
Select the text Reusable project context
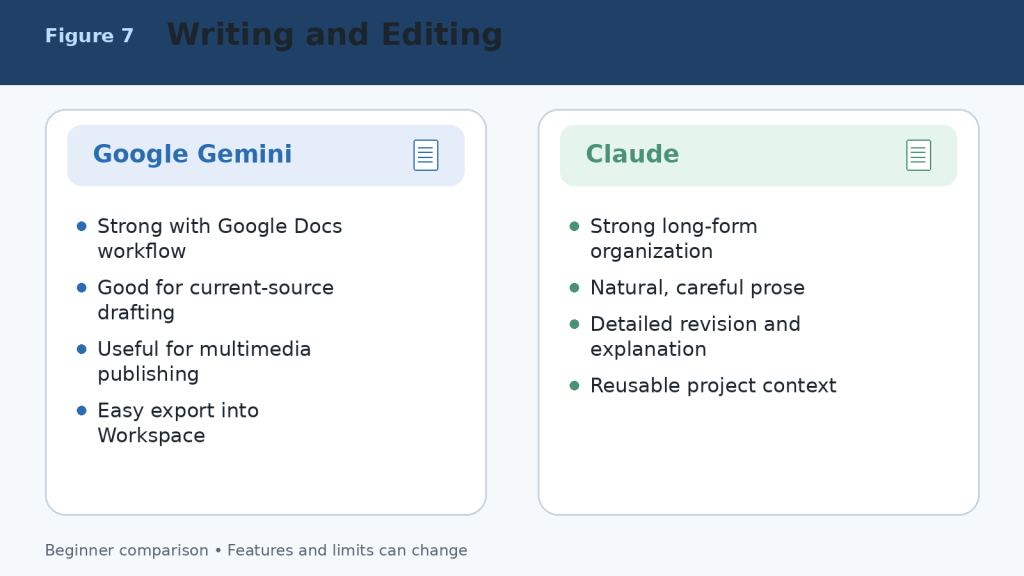[713, 386]
